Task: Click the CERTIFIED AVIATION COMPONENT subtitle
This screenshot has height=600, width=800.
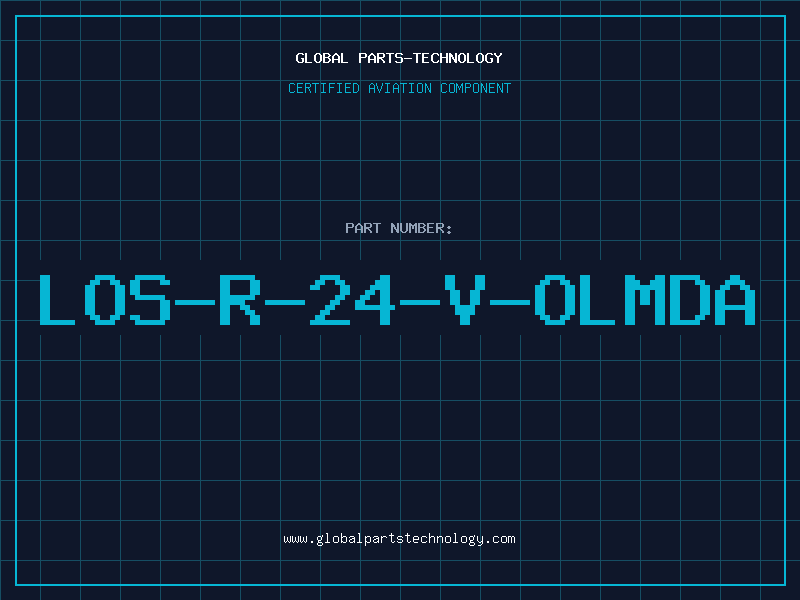Action: (x=399, y=88)
